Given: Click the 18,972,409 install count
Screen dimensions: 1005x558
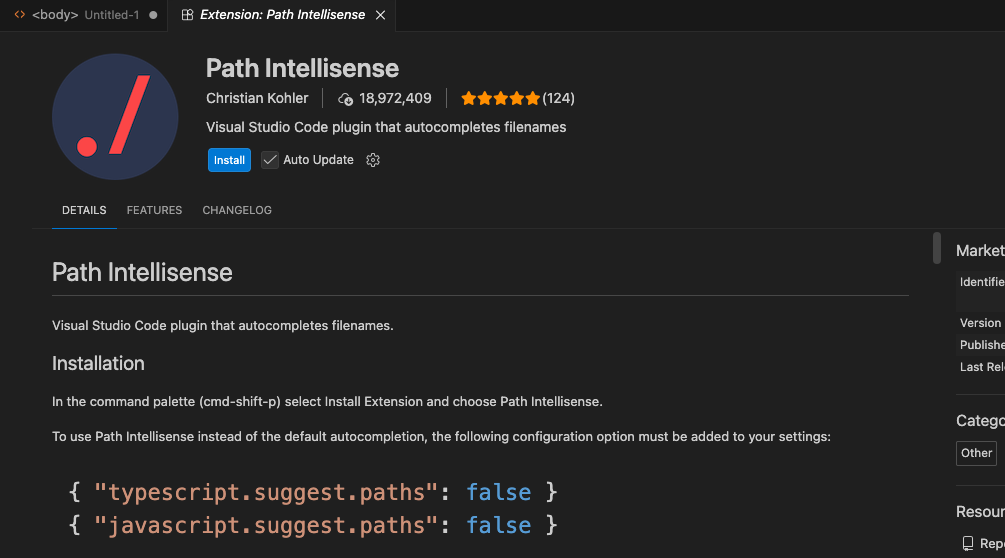Looking at the screenshot, I should pyautogui.click(x=395, y=98).
